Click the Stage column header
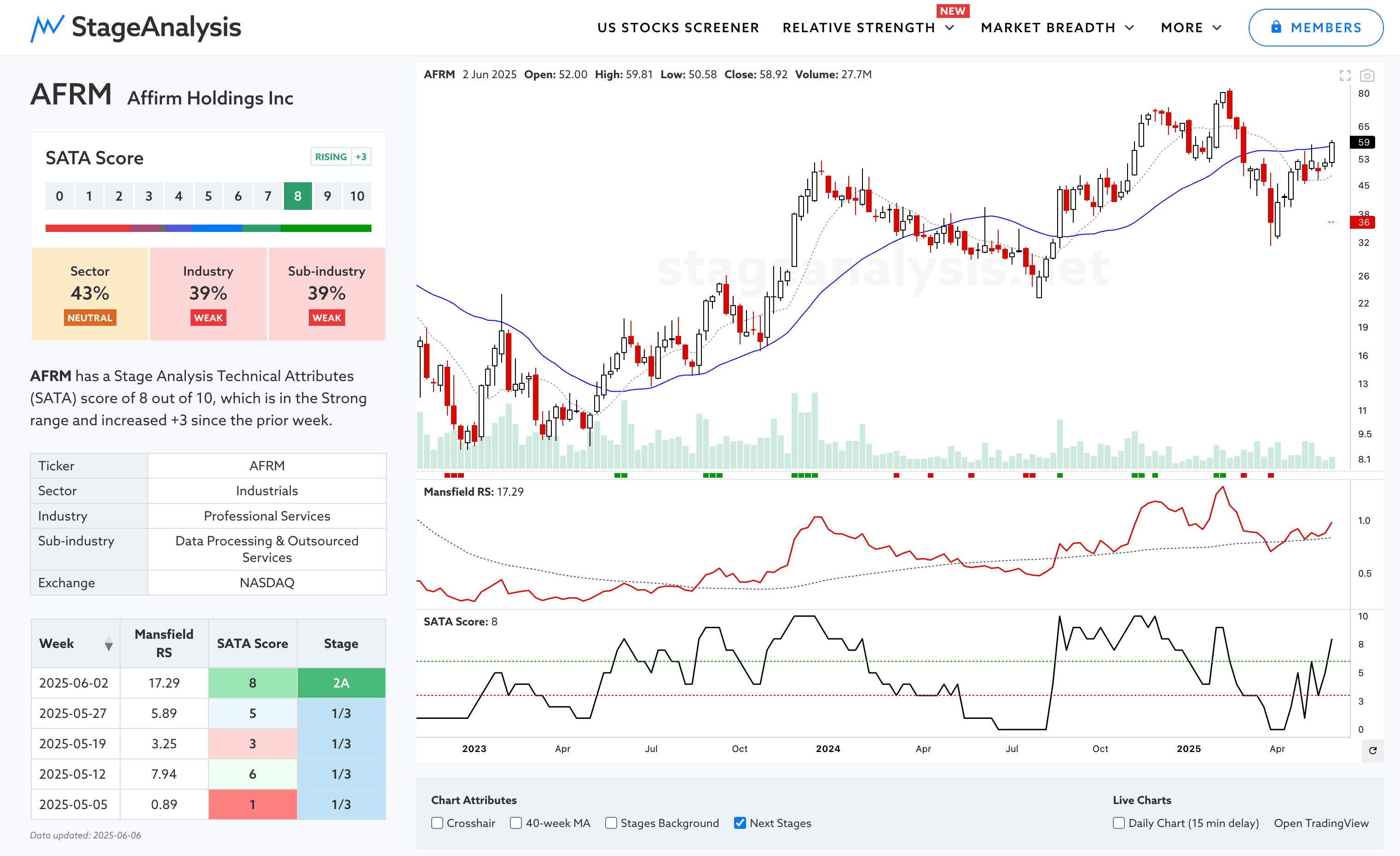The height and width of the screenshot is (856, 1400). pyautogui.click(x=341, y=643)
